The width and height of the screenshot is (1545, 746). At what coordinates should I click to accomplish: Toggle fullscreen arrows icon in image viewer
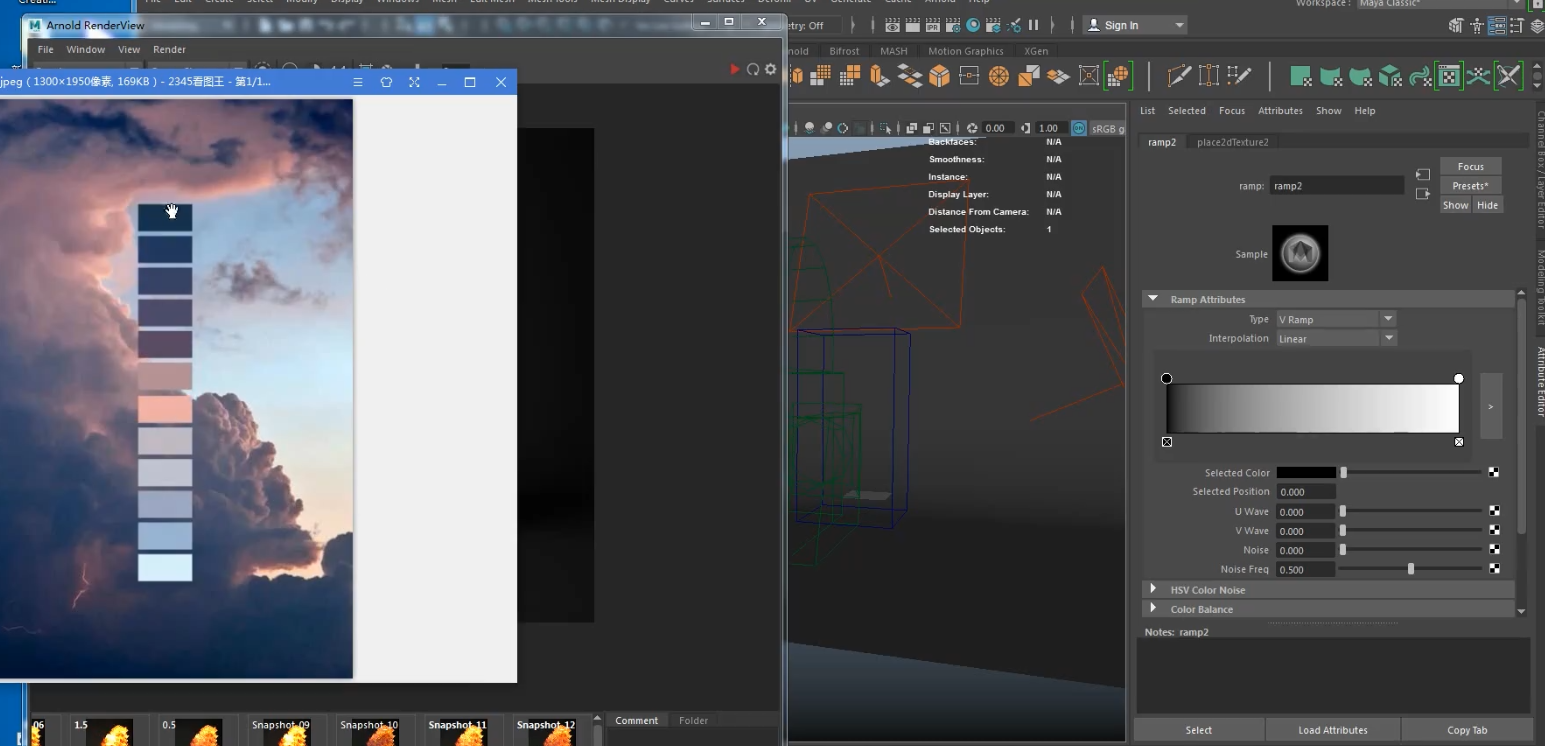(x=414, y=82)
